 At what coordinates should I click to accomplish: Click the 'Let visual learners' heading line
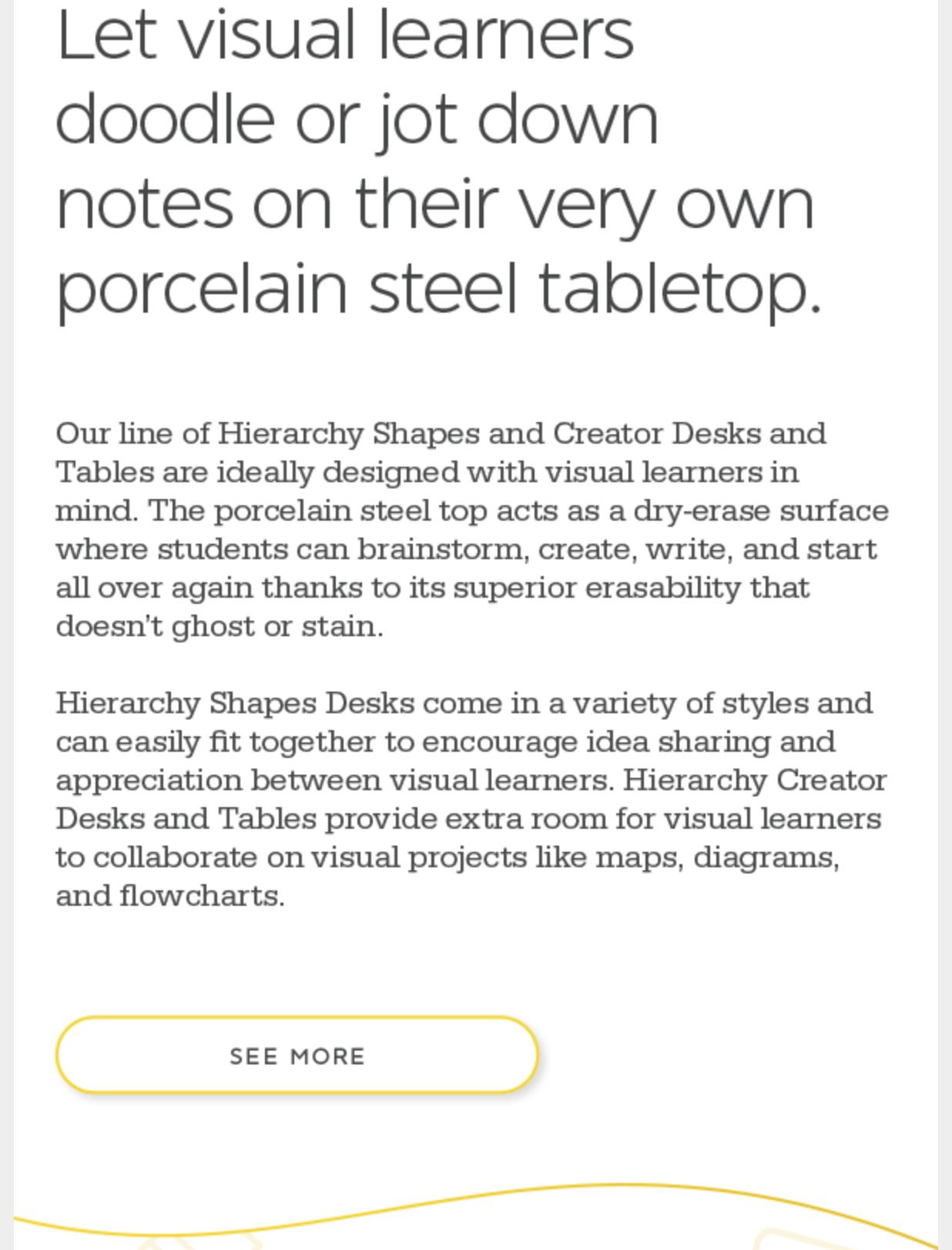[x=345, y=35]
